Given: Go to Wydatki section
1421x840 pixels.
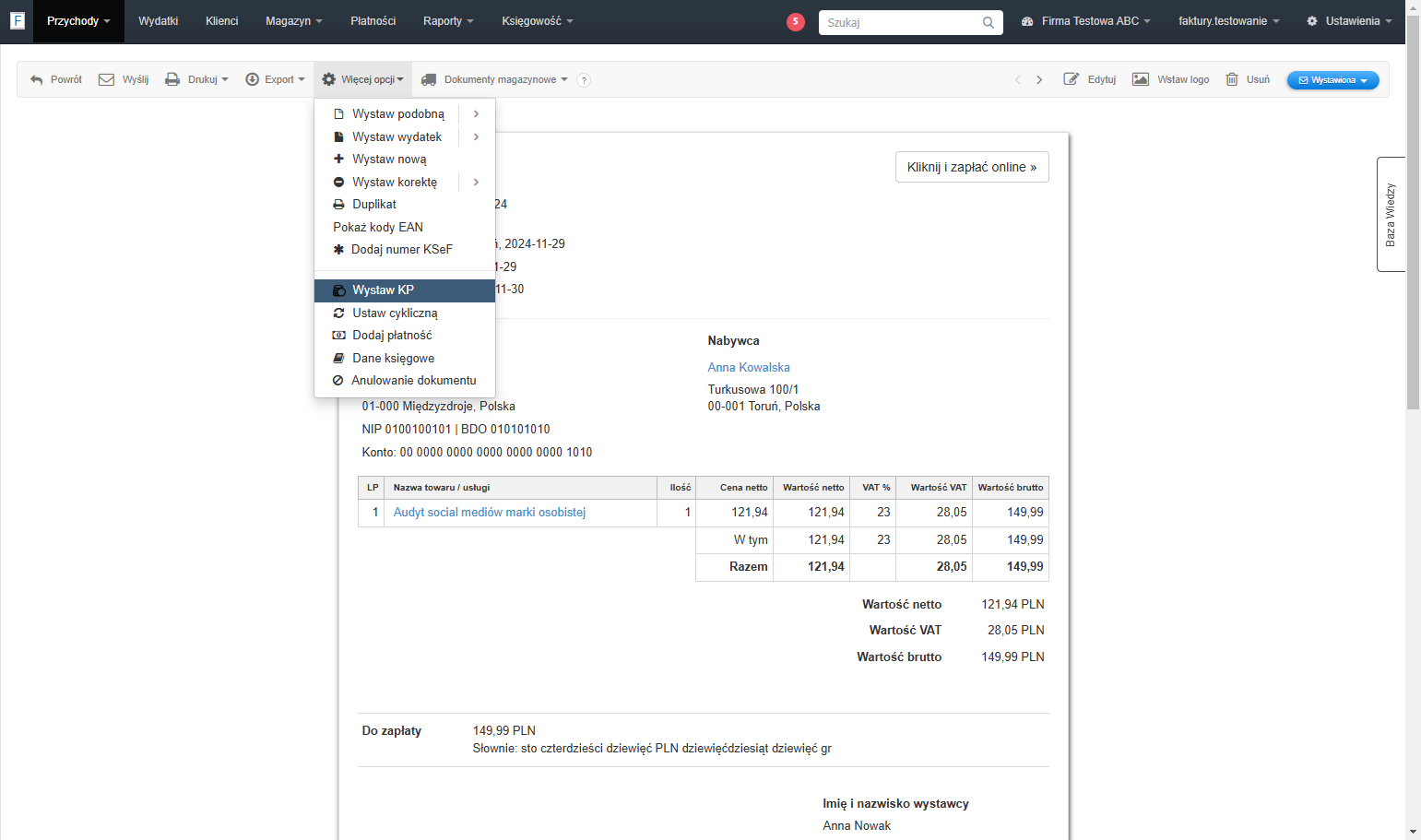Looking at the screenshot, I should pos(159,21).
